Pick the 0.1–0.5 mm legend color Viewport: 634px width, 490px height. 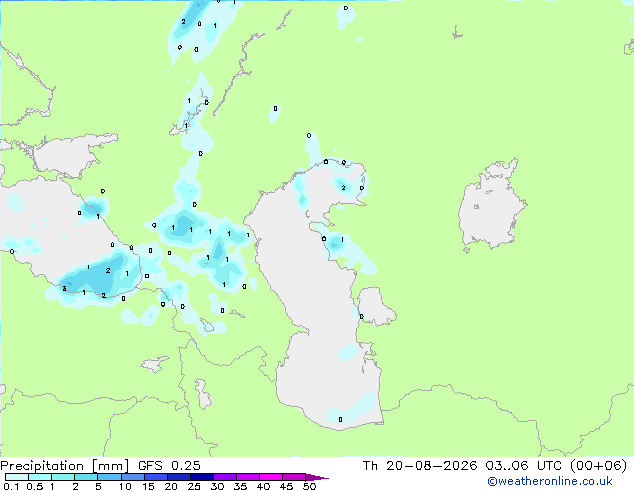pyautogui.click(x=17, y=477)
